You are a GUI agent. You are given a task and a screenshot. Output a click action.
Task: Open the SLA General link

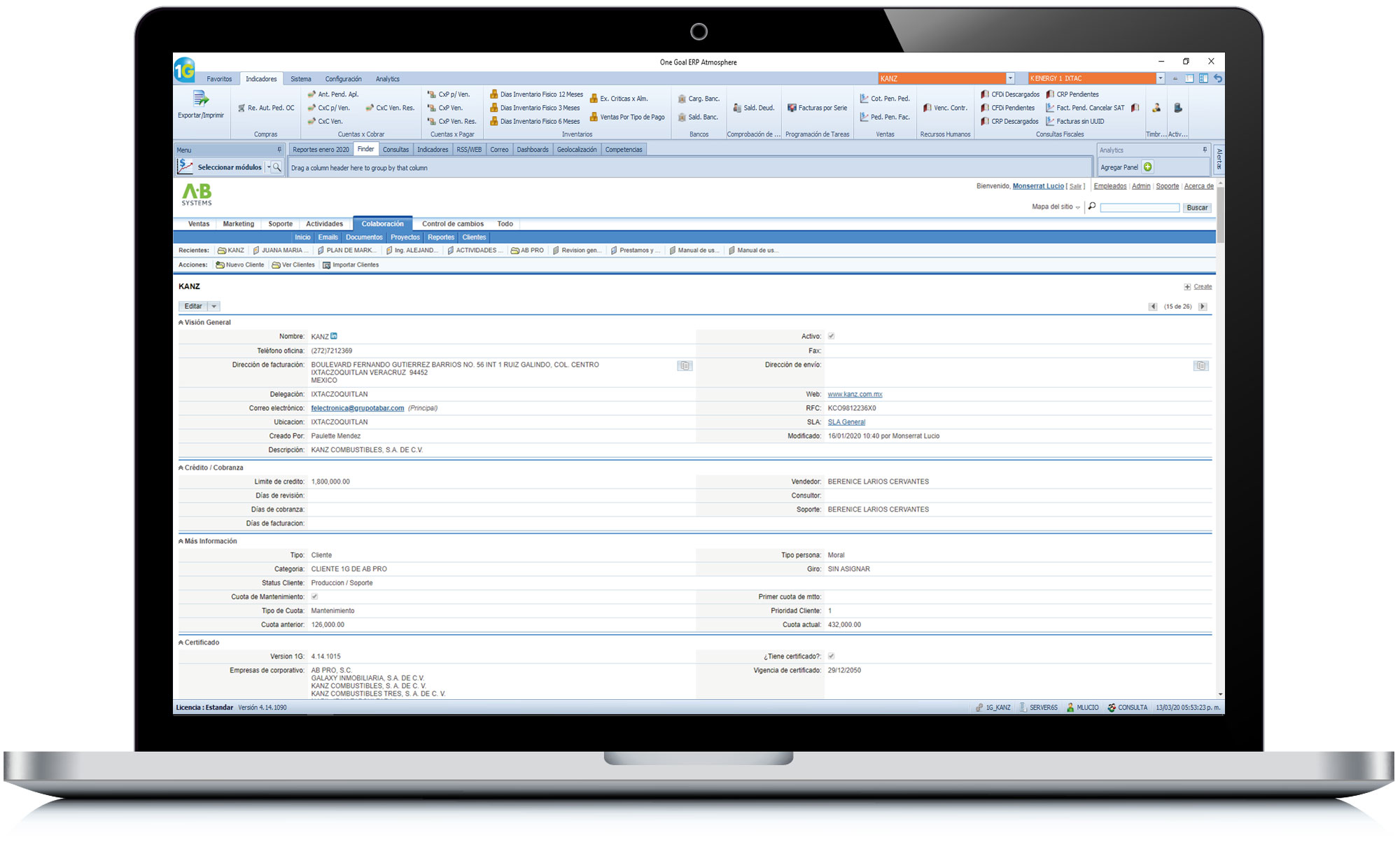[x=846, y=422]
